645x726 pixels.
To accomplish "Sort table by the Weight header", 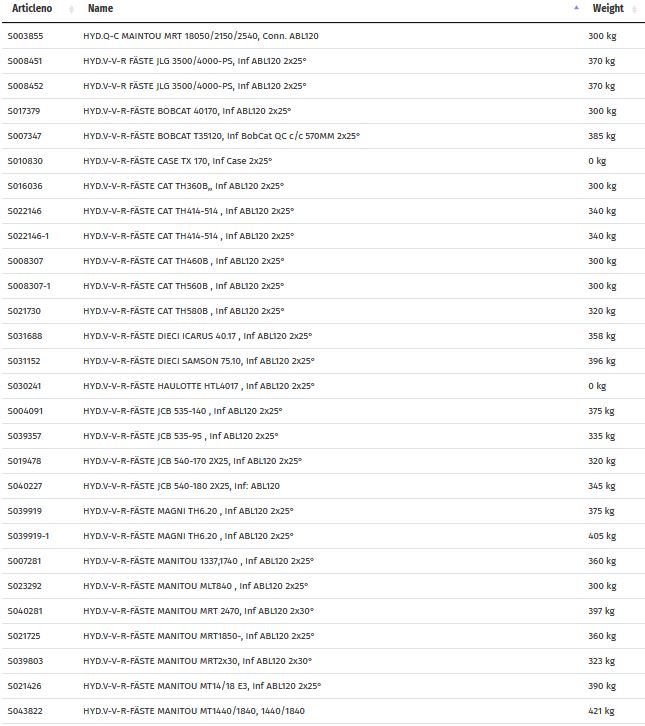I will tap(607, 9).
